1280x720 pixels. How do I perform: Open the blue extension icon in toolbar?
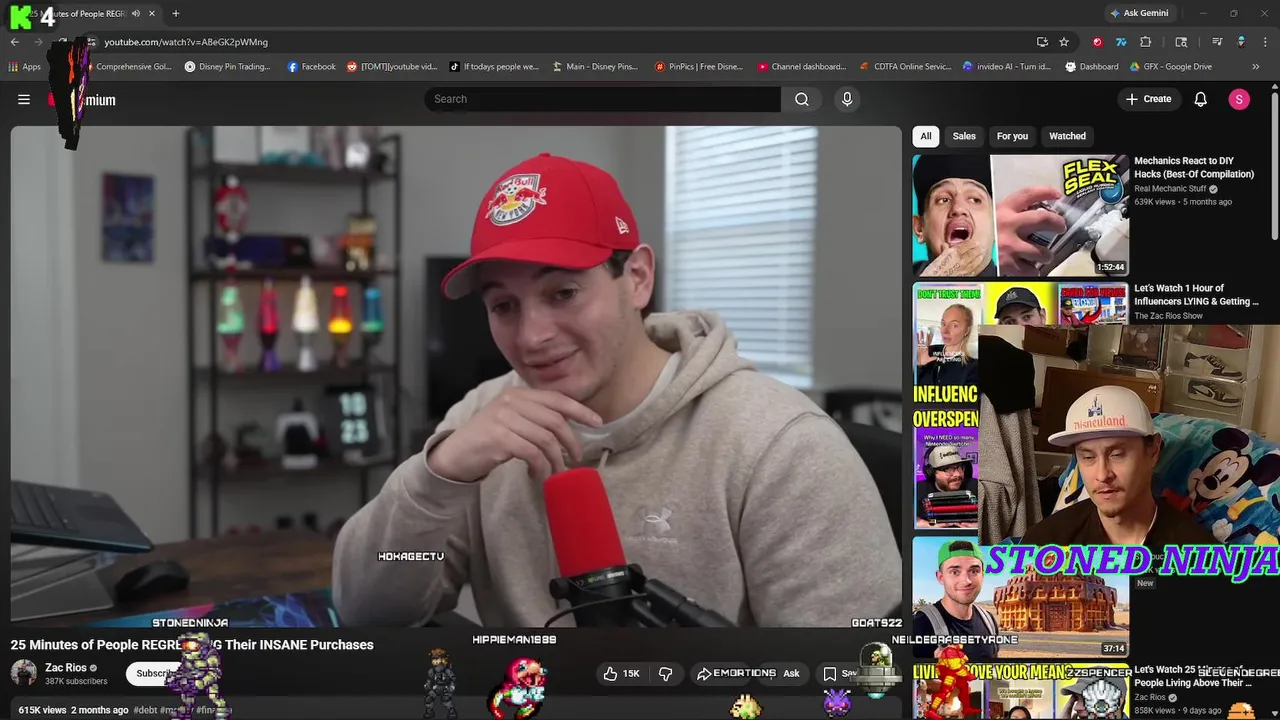(x=1121, y=42)
